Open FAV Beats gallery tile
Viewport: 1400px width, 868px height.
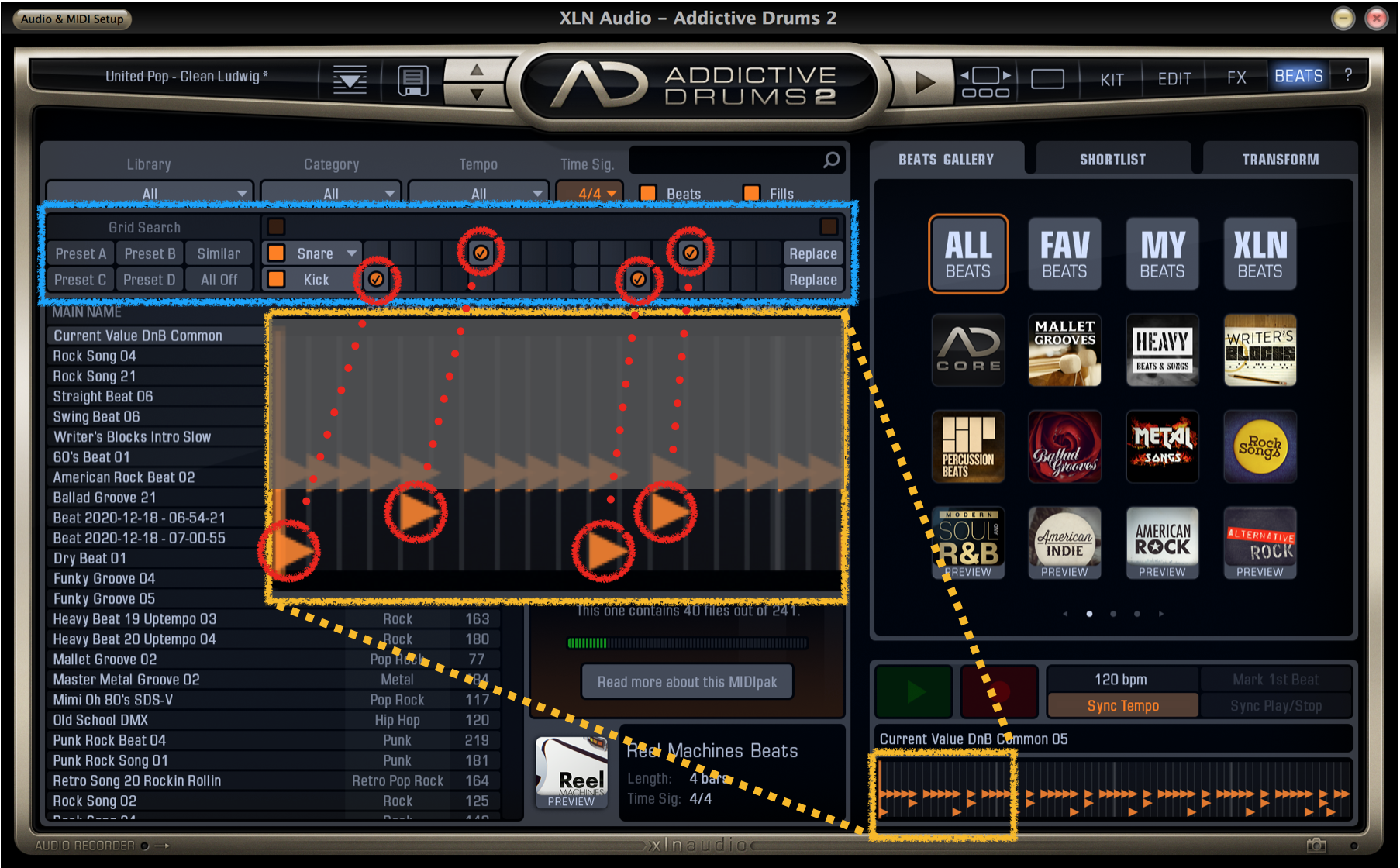[1065, 254]
